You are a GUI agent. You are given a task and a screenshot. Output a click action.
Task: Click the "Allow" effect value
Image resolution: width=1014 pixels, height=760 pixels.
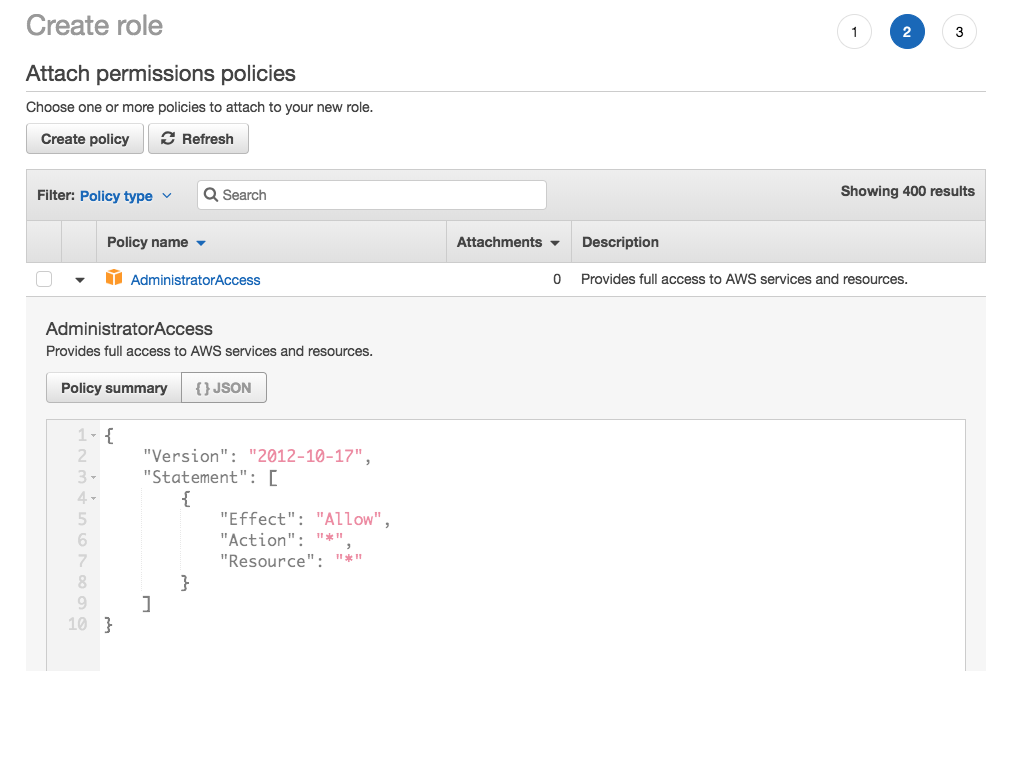pyautogui.click(x=349, y=519)
